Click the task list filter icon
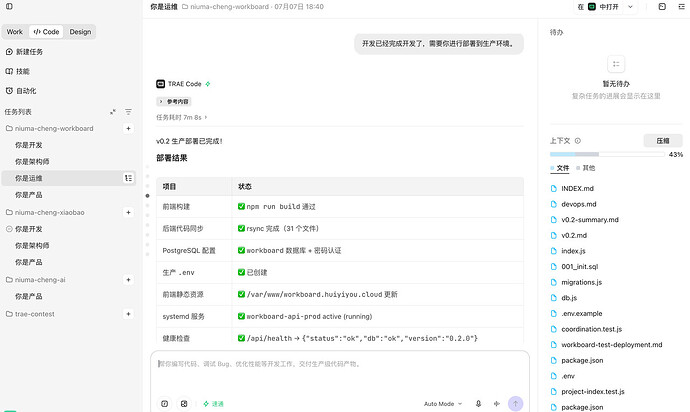This screenshot has height=412, width=690. point(128,112)
